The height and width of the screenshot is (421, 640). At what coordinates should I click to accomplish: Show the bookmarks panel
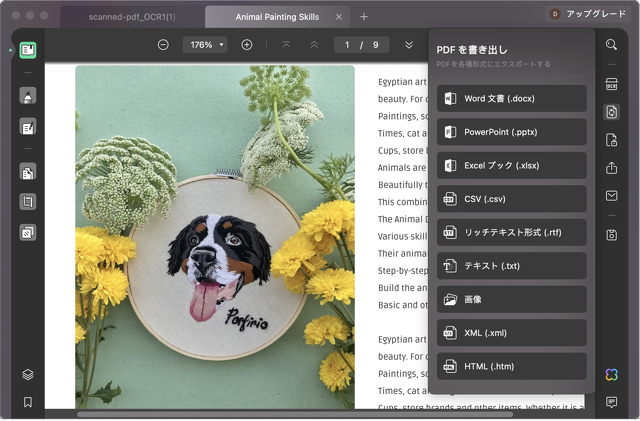pyautogui.click(x=28, y=402)
